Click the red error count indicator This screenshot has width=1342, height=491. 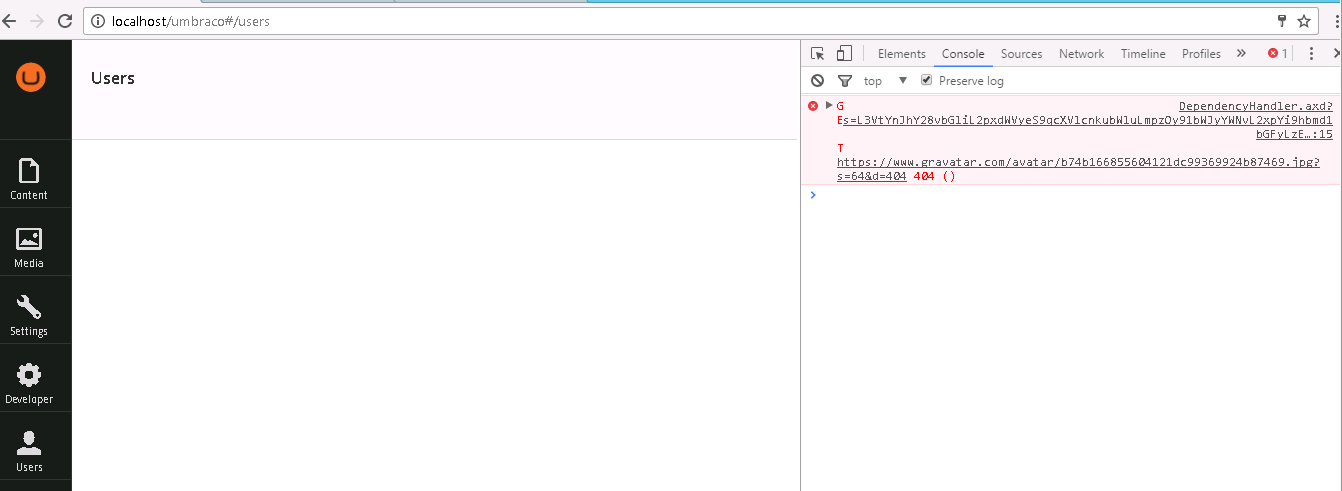[x=1278, y=54]
